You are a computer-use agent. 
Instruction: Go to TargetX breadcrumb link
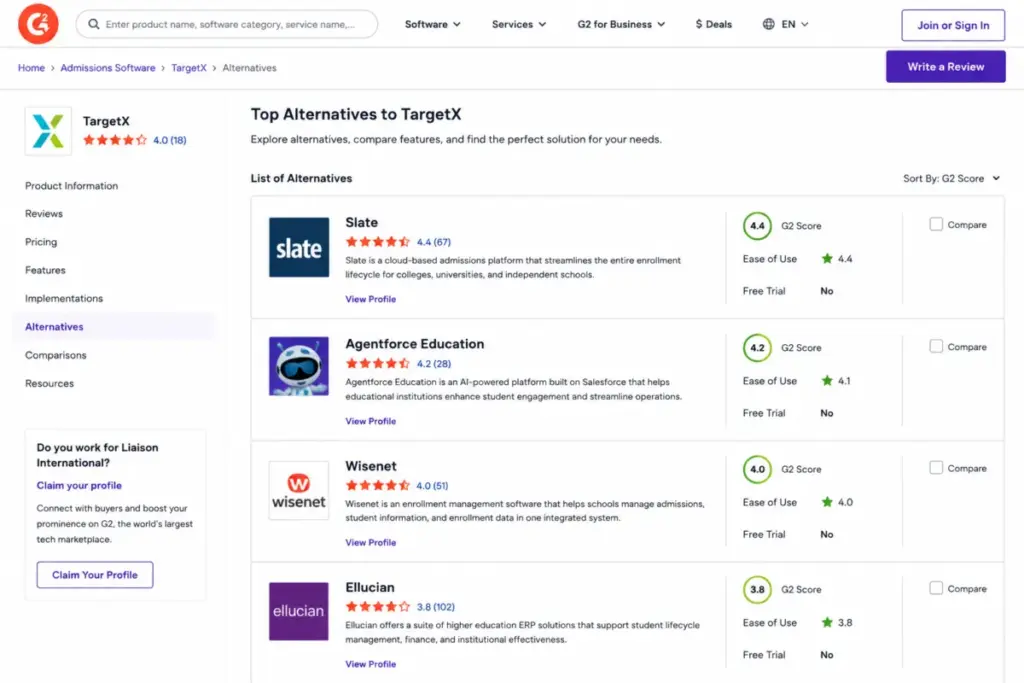pyautogui.click(x=189, y=68)
